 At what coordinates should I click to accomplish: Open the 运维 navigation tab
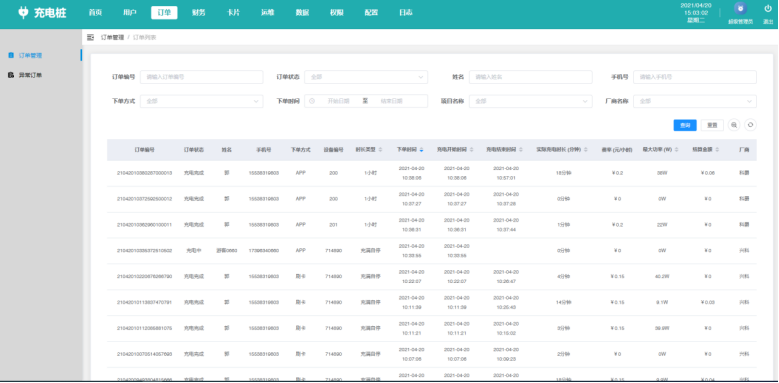[x=267, y=13]
